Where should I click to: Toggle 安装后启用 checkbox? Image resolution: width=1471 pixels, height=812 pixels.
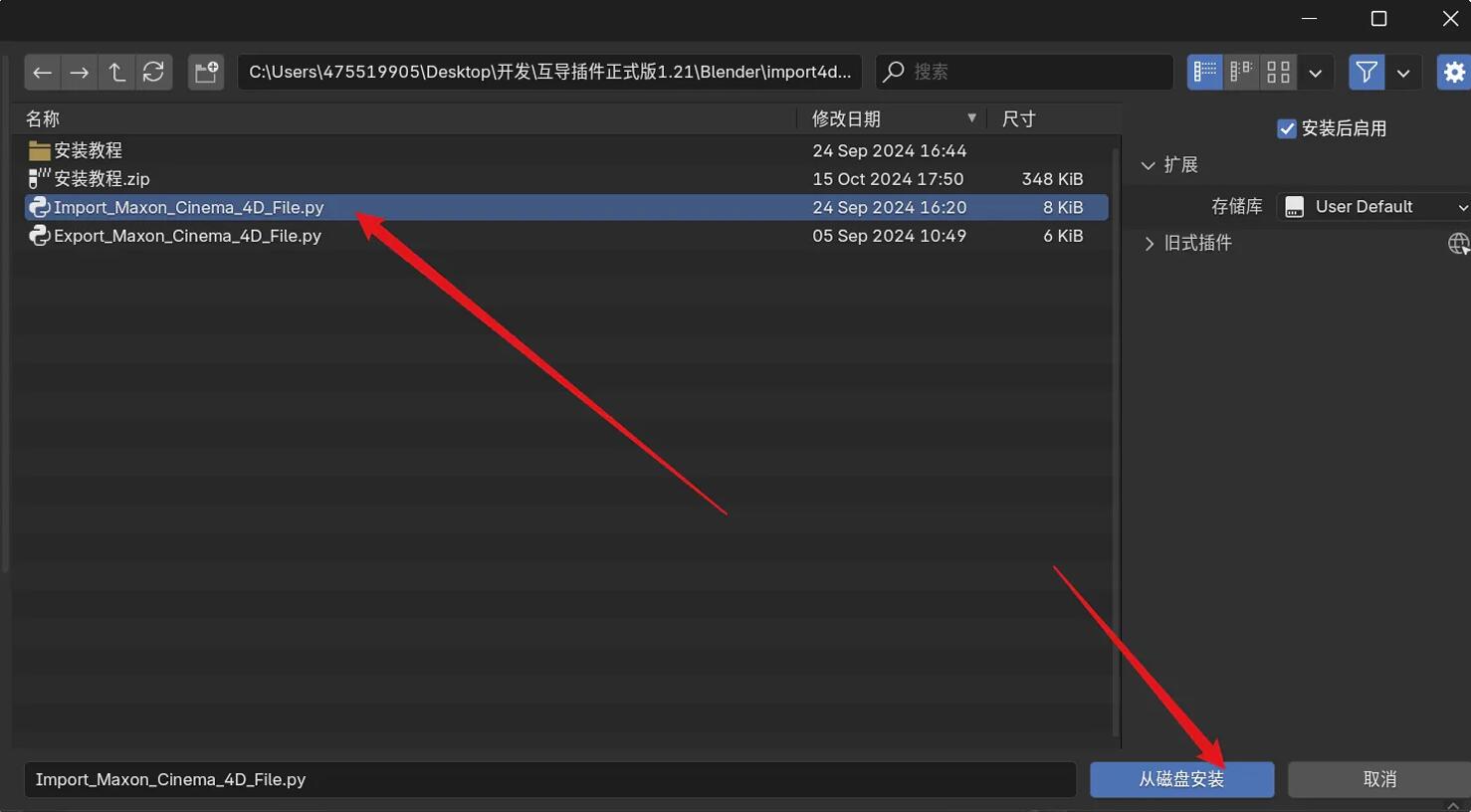tap(1286, 128)
